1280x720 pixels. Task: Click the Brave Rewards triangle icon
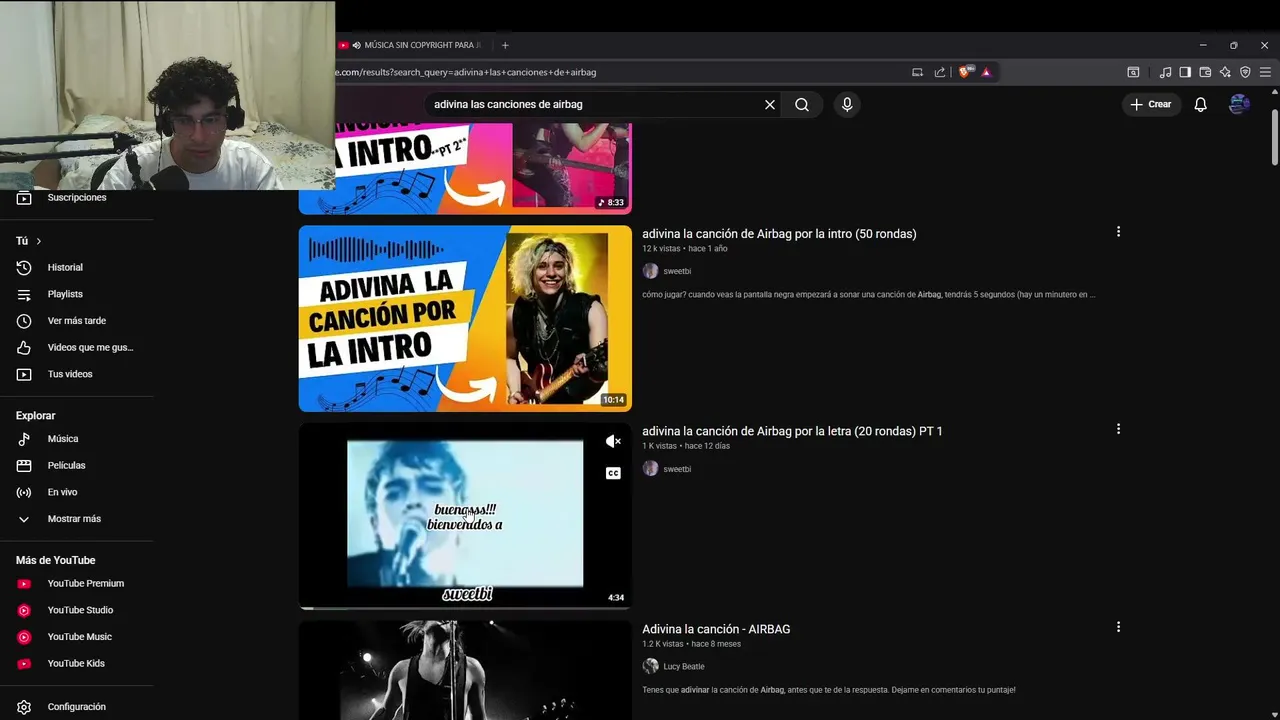[x=986, y=72]
